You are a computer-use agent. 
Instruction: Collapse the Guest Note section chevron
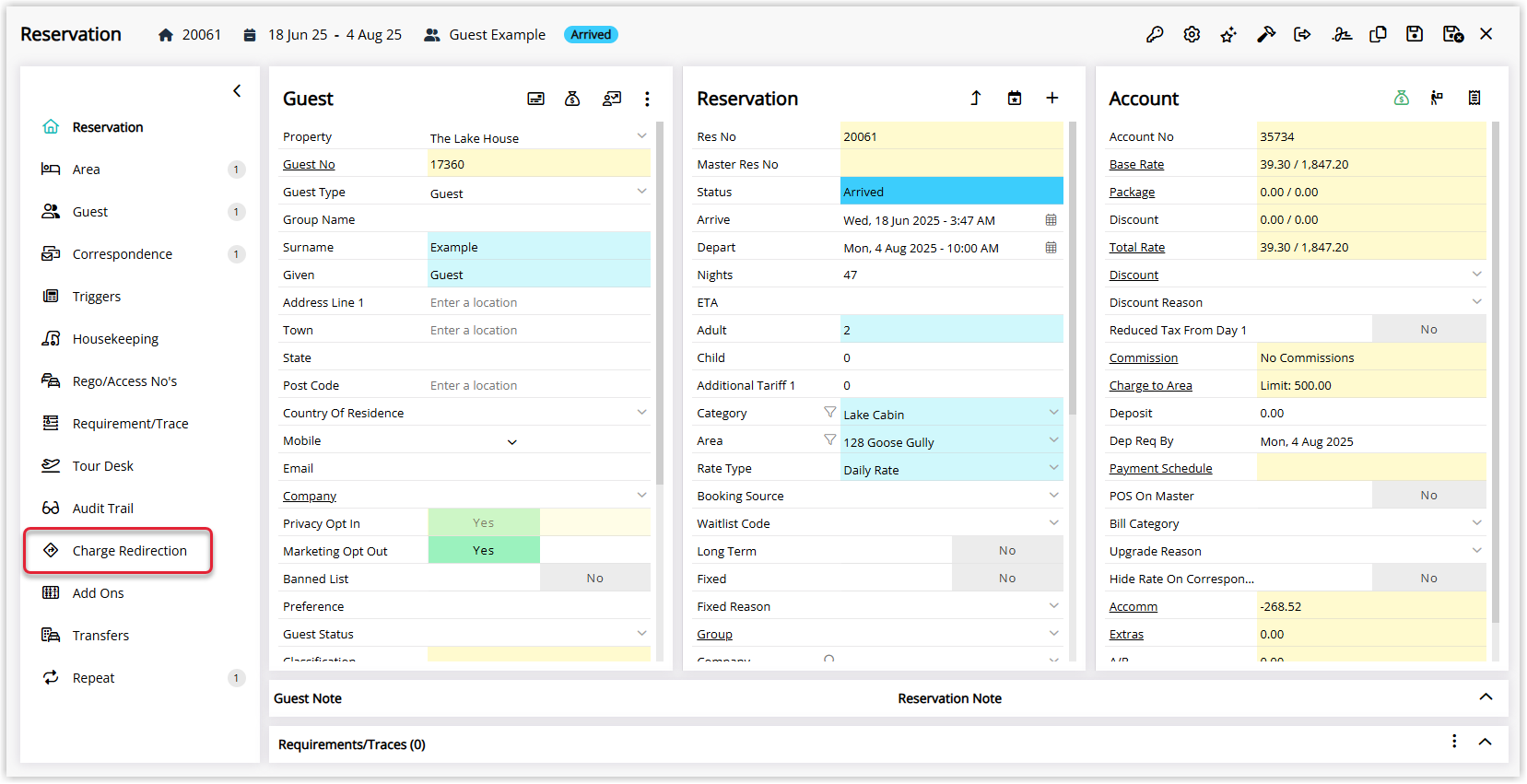[x=1486, y=697]
